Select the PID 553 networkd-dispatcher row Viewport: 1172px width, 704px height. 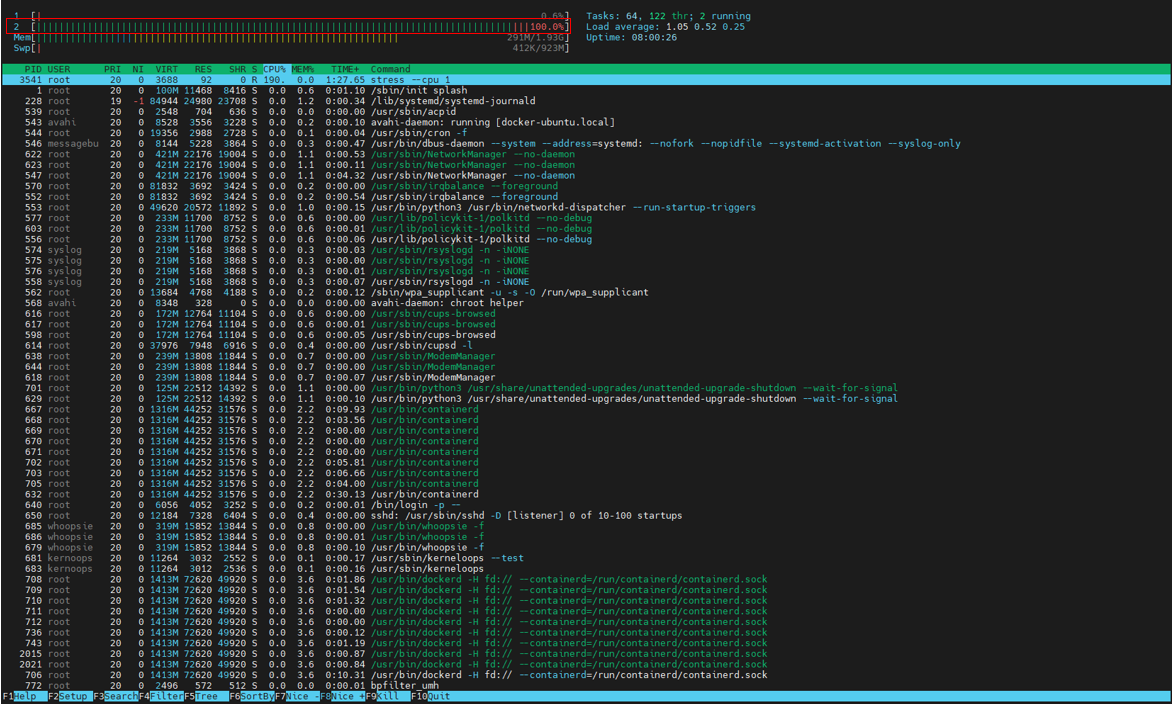(586, 207)
